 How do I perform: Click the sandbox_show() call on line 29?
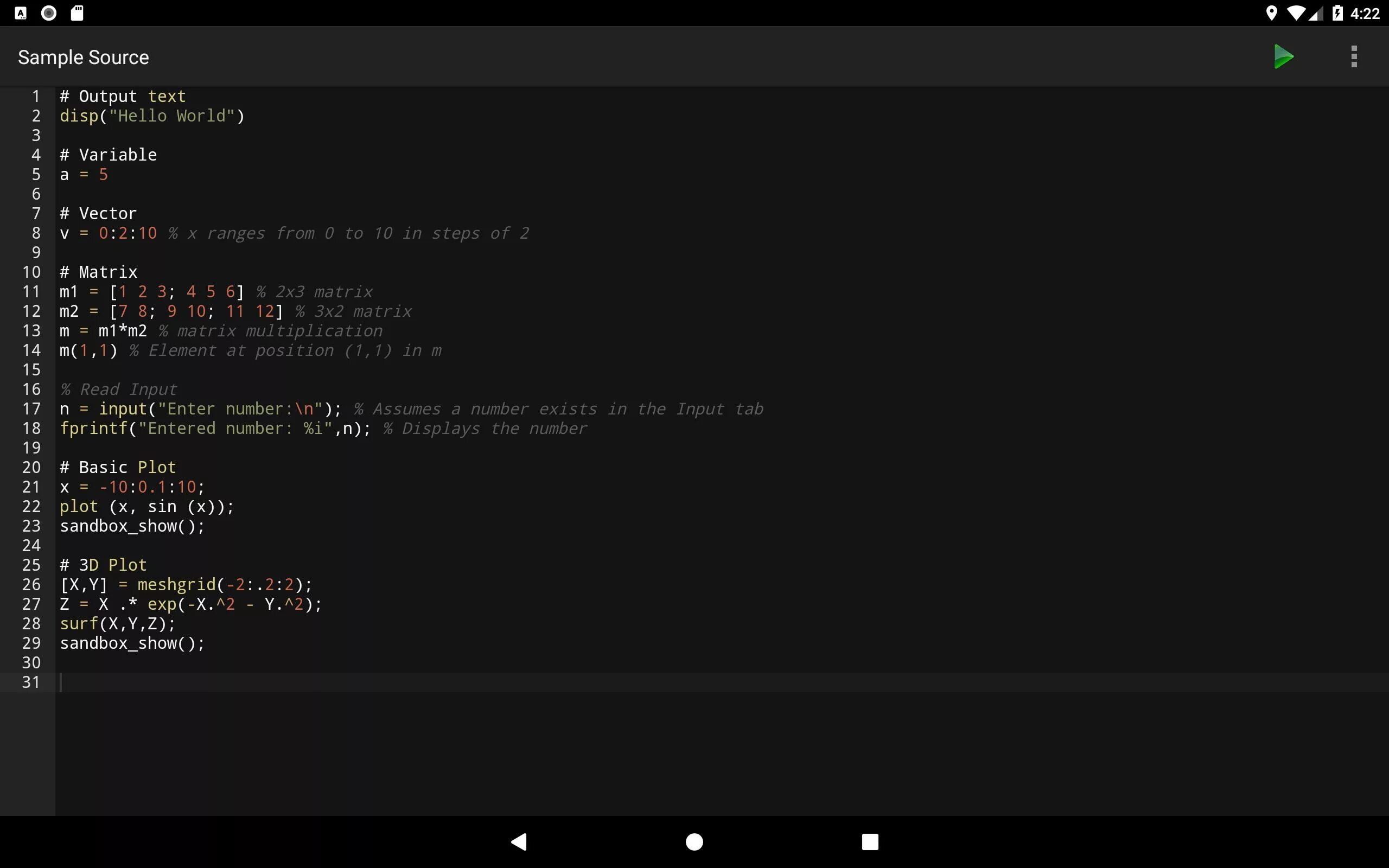click(132, 643)
